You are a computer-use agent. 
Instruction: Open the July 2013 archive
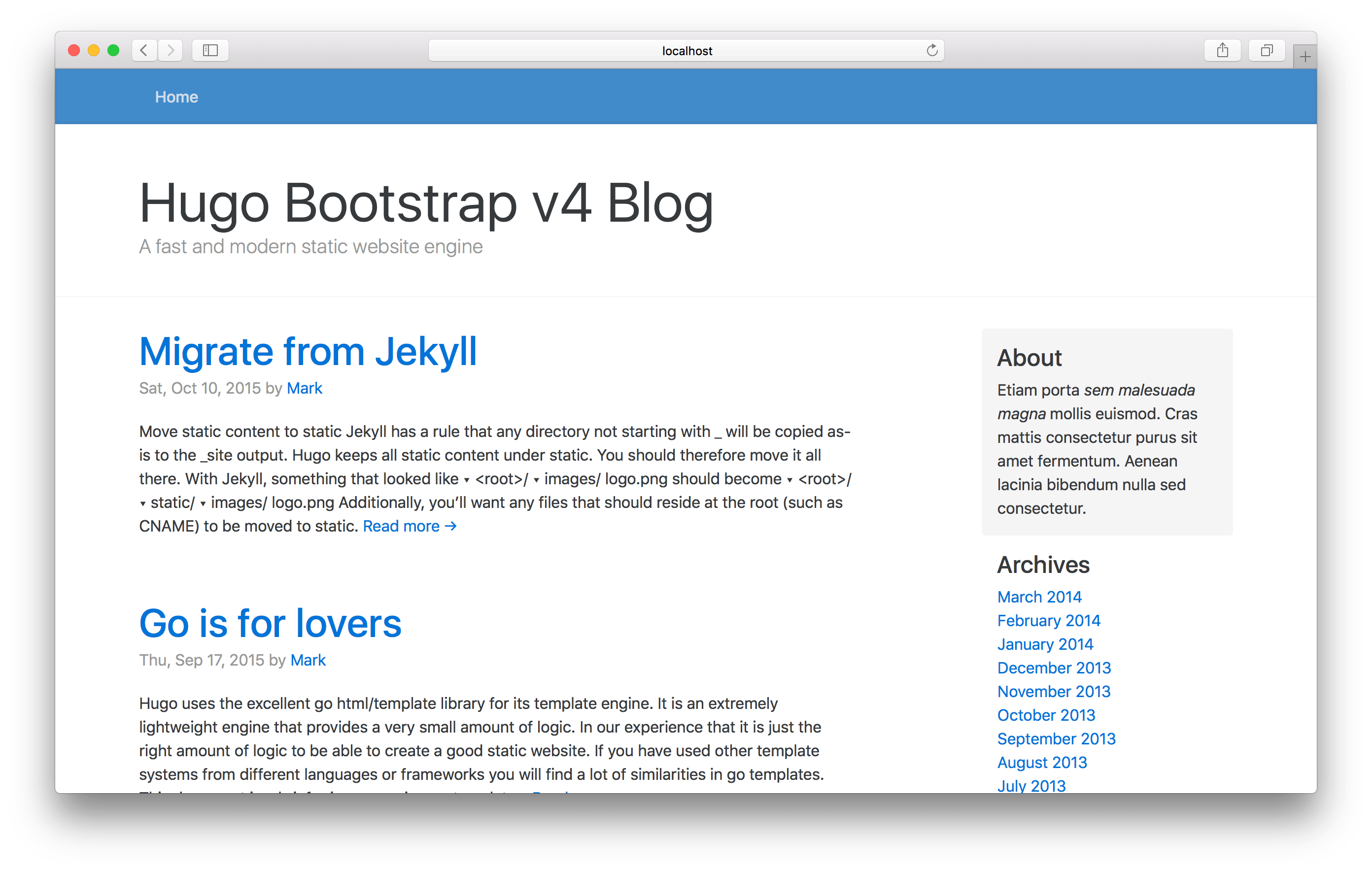(x=1031, y=785)
